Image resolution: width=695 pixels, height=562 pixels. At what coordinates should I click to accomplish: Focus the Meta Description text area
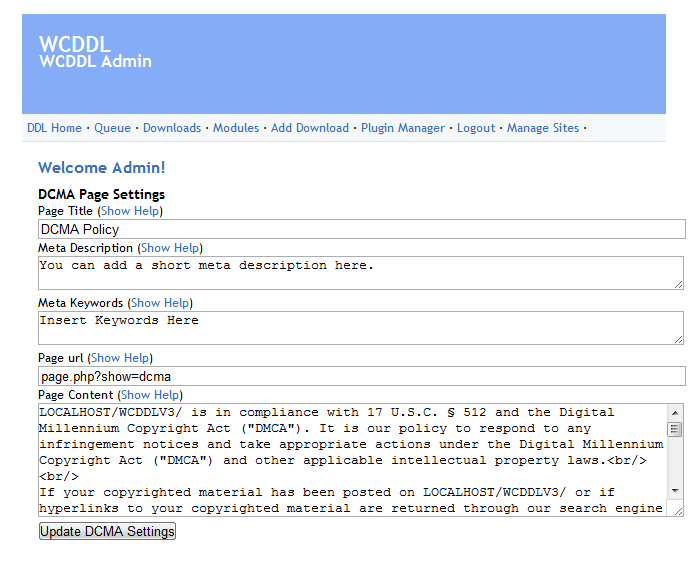point(360,273)
